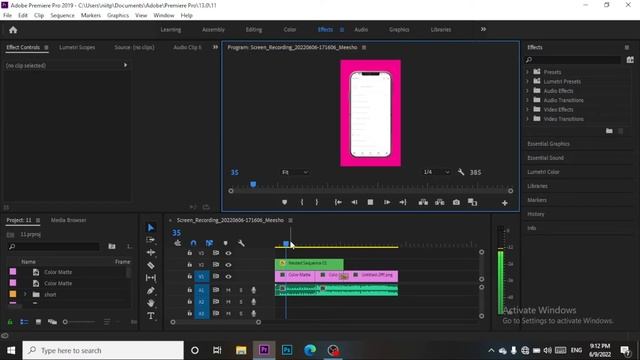Open the Essential Sound panel
Image resolution: width=640 pixels, height=360 pixels.
tap(545, 158)
